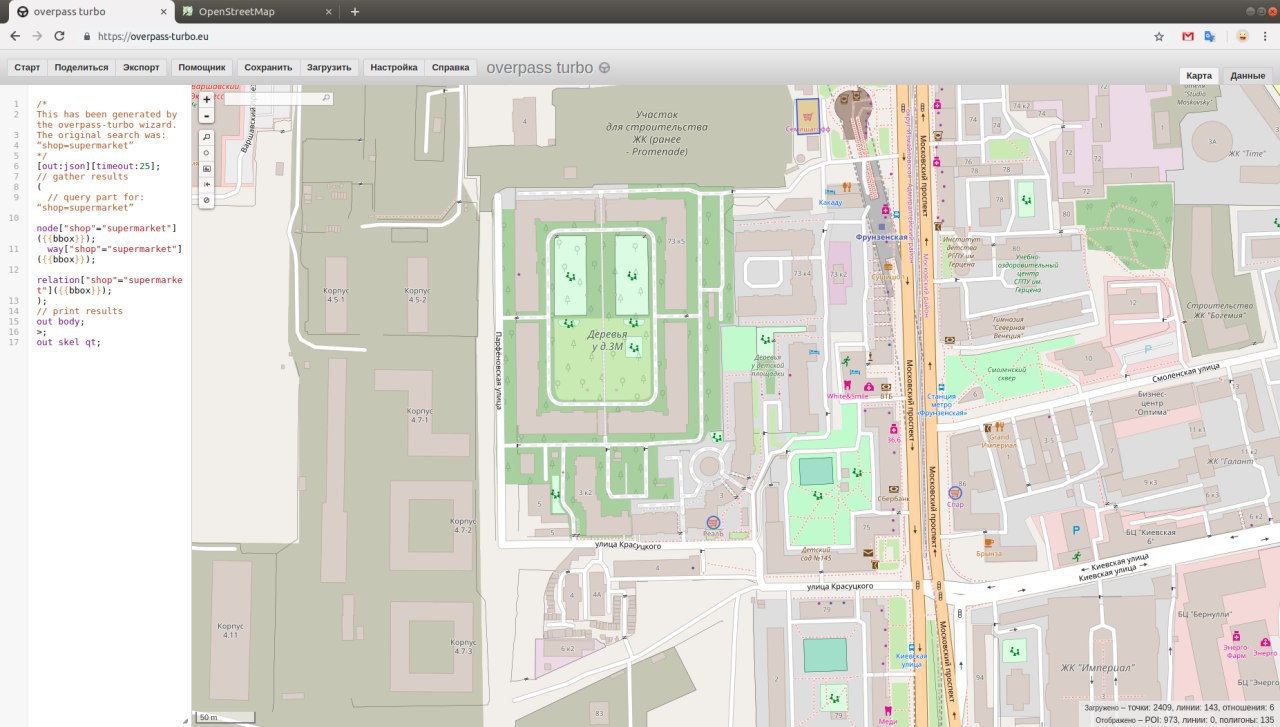Image resolution: width=1280 pixels, height=727 pixels.
Task: Click the '// print results' comment line
Action: (80, 311)
